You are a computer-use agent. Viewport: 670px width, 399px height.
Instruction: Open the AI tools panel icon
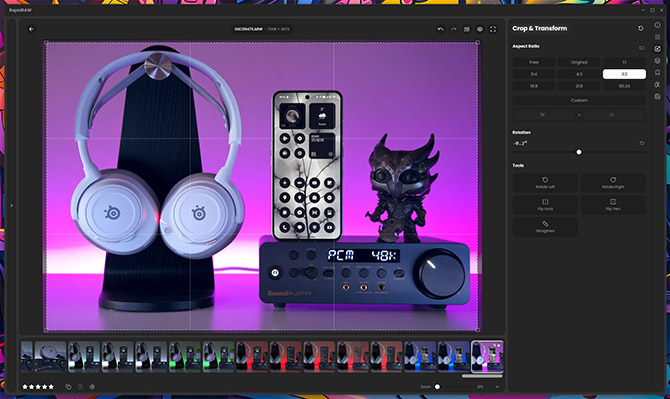coord(657,85)
